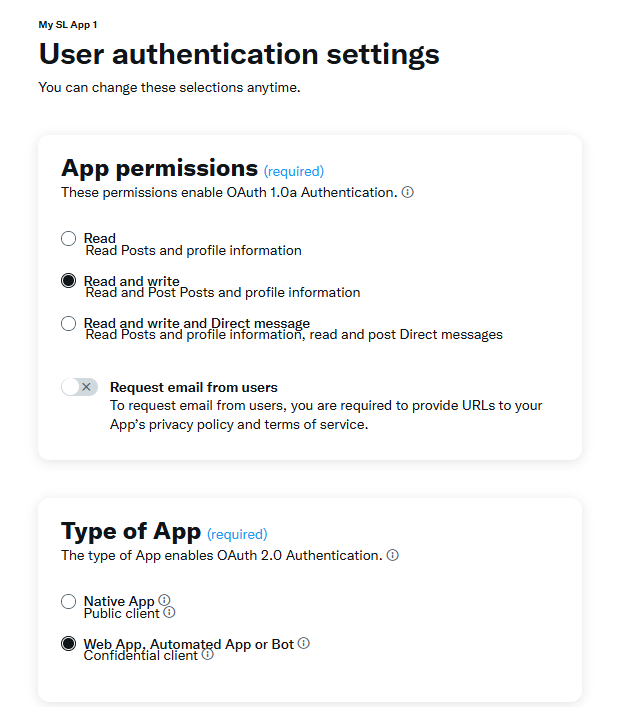Screen dimensions: 629x707
Task: Select the Read and write radio button
Action: [x=68, y=281]
